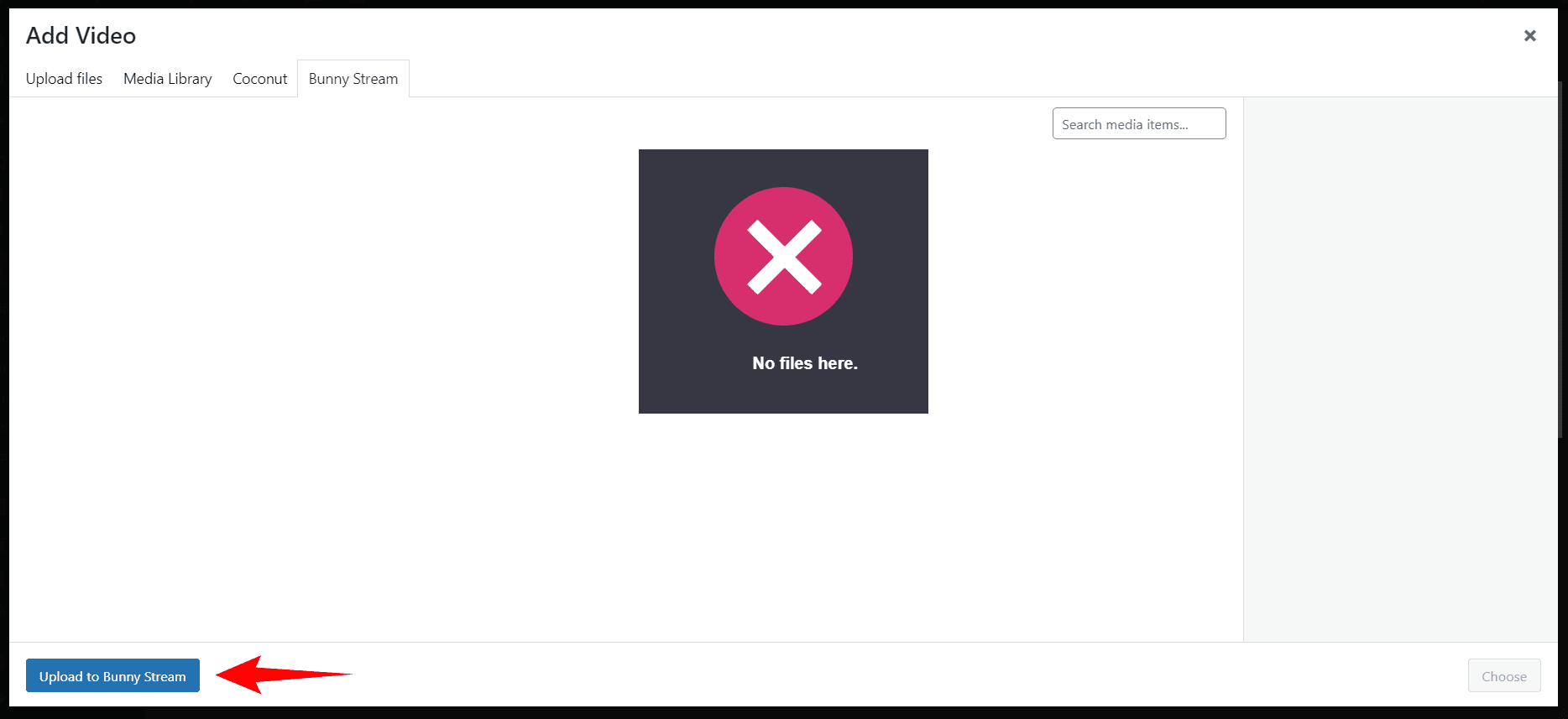This screenshot has width=1568, height=719.
Task: Click the dark empty-state placeholder tile
Action: (783, 281)
